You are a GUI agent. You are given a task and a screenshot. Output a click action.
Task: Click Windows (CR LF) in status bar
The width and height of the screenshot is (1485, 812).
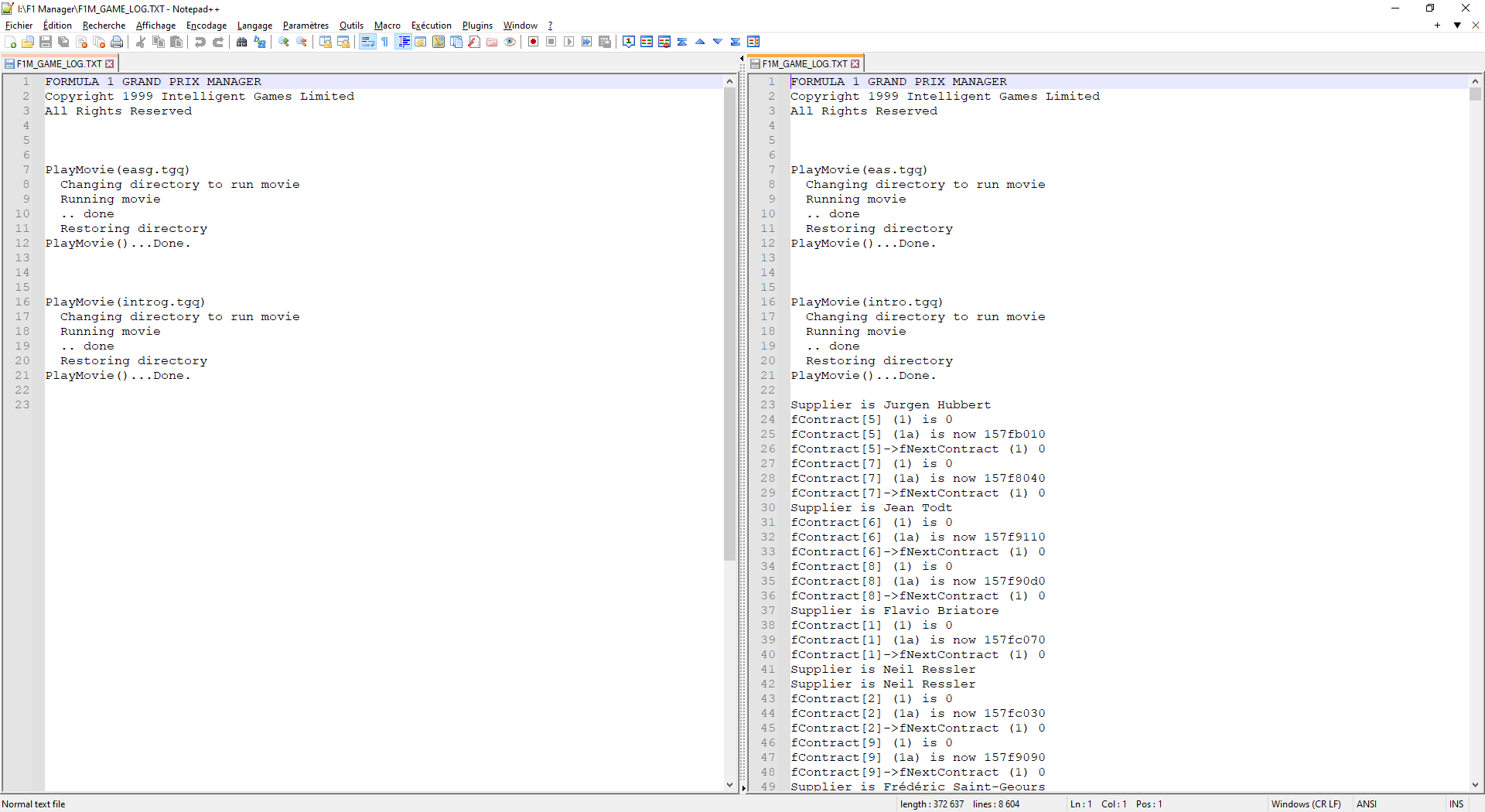(x=1306, y=804)
